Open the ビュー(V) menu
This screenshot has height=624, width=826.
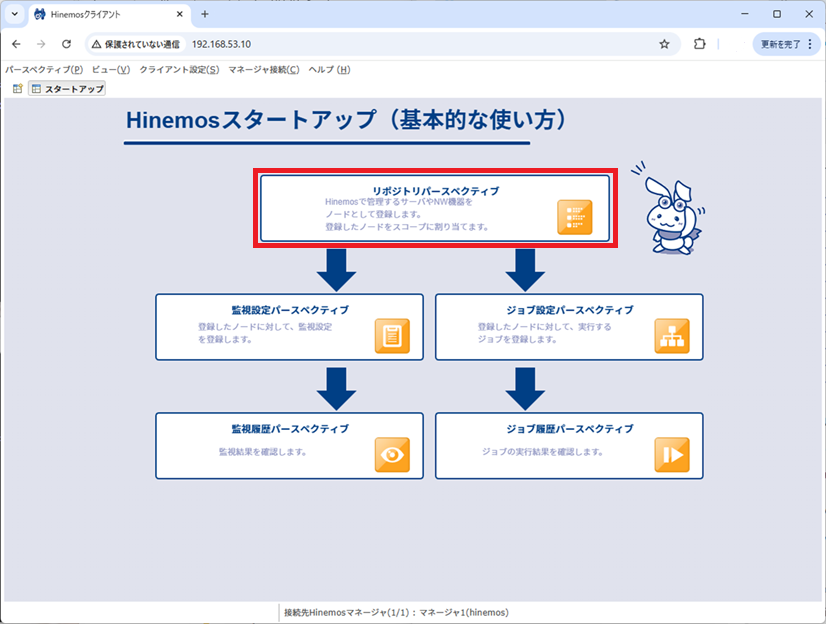click(x=111, y=70)
